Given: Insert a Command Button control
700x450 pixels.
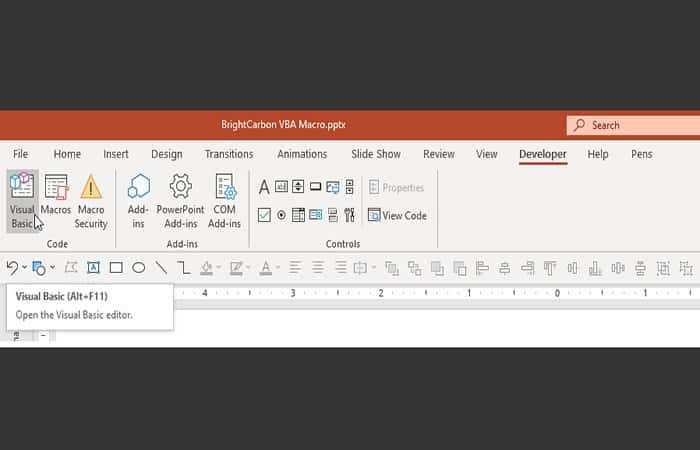Looking at the screenshot, I should 315,187.
